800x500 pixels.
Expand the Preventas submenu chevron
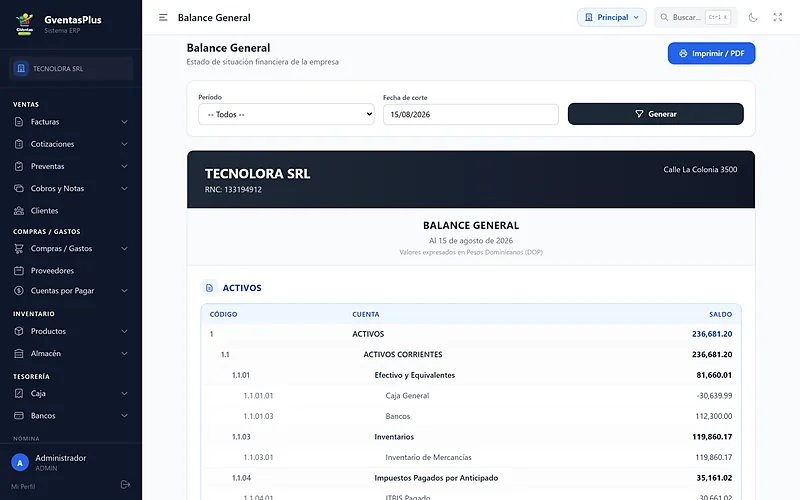tap(124, 166)
